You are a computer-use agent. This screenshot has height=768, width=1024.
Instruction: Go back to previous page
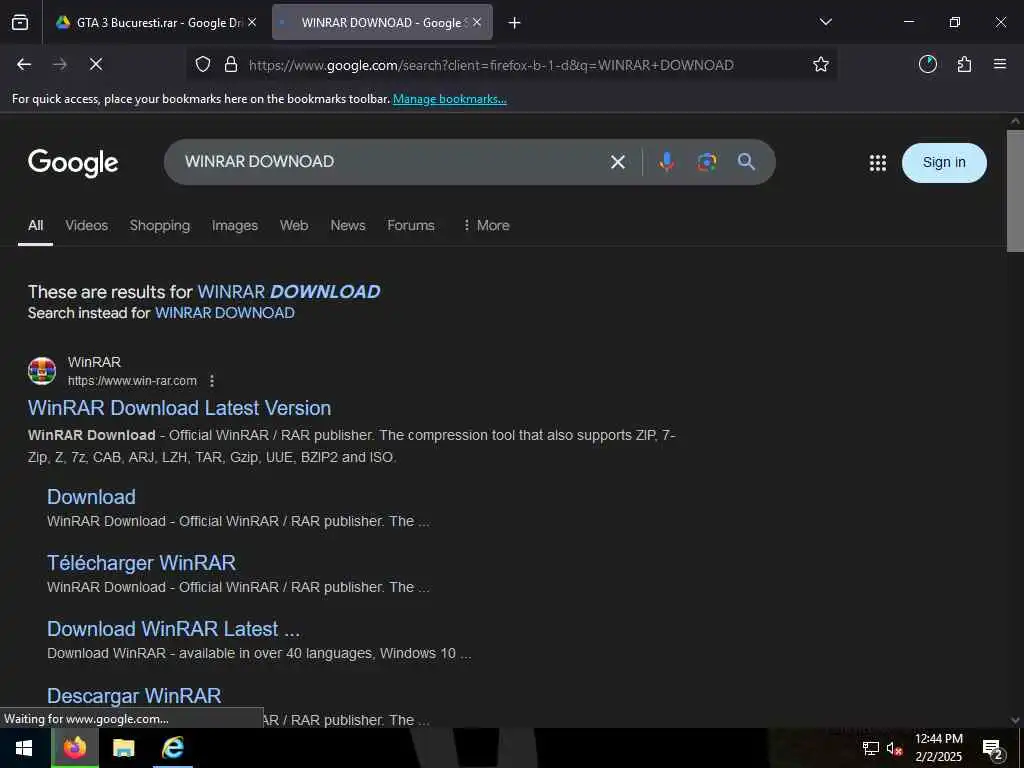pos(24,64)
